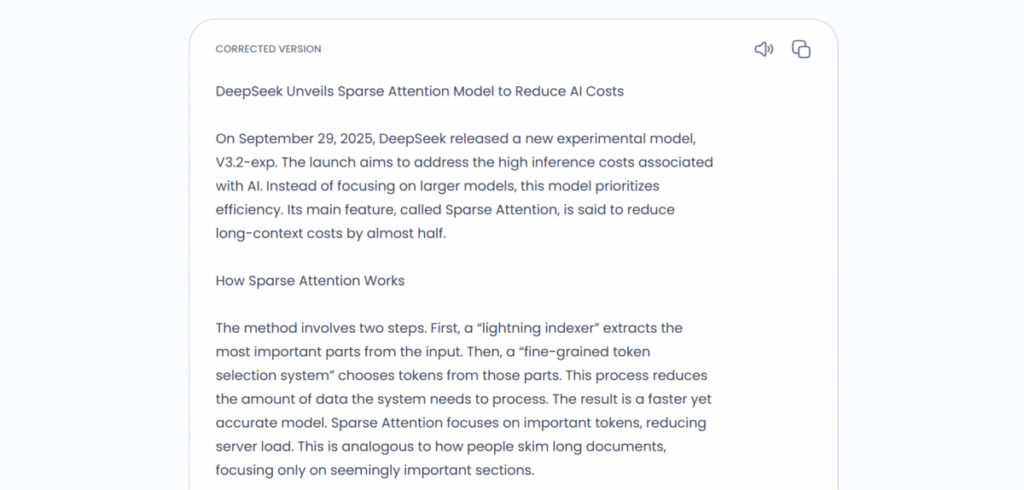Click the "CORRECTED VERSION" label
The width and height of the screenshot is (1024, 490).
[x=268, y=49]
